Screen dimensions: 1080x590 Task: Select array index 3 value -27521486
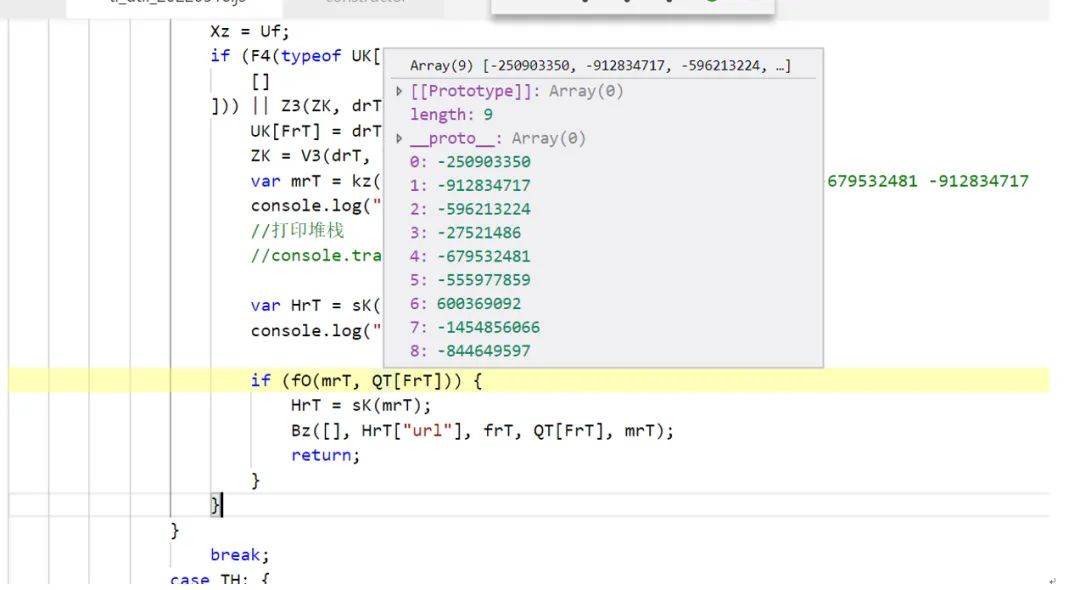(465, 233)
